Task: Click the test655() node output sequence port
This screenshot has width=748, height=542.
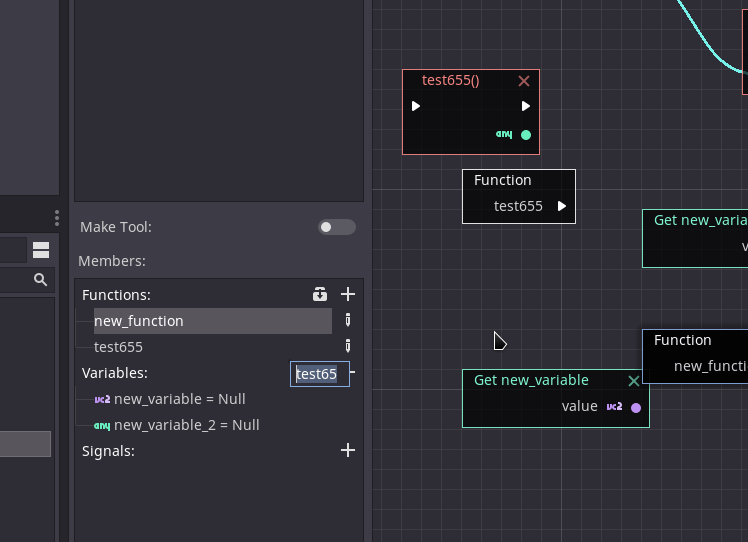Action: pos(525,106)
